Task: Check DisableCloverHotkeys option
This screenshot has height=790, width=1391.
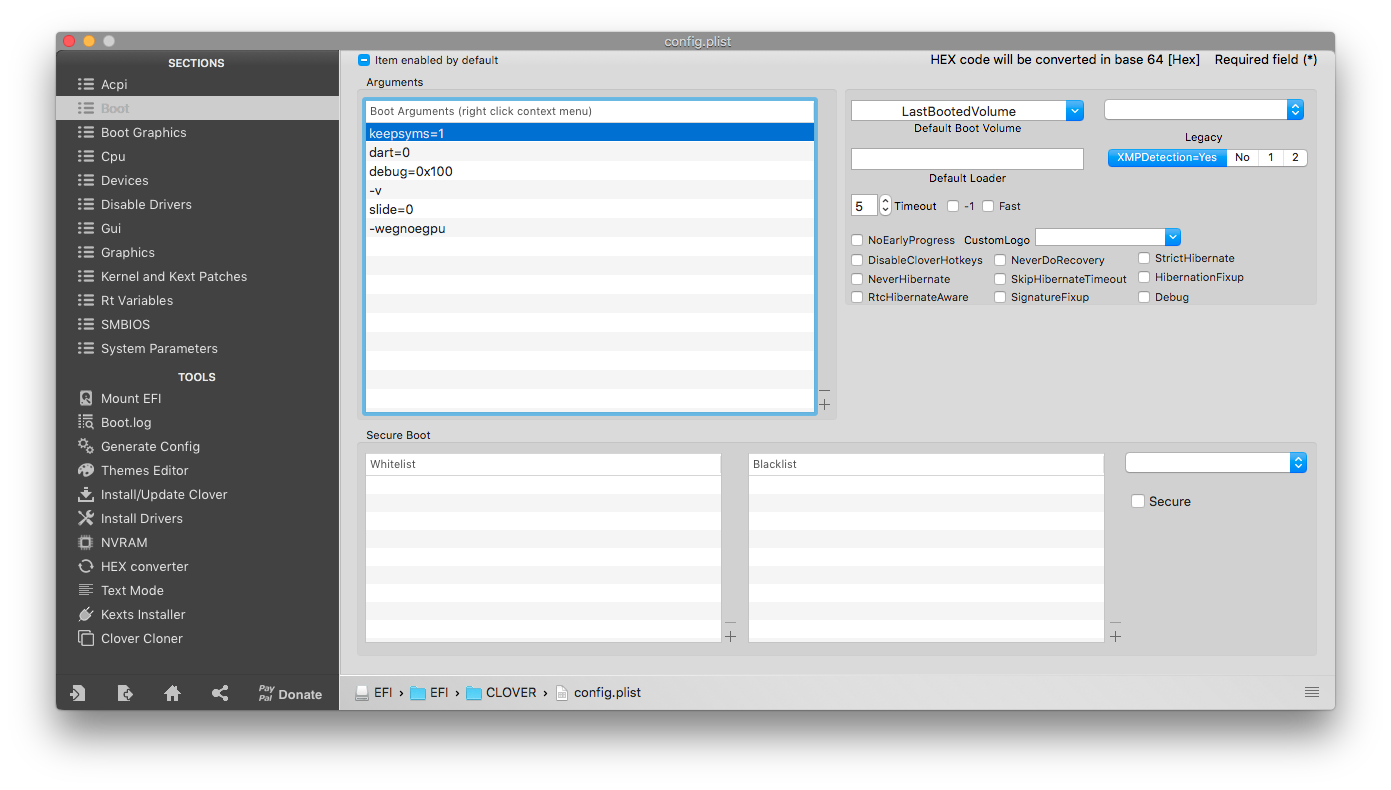Action: [857, 260]
